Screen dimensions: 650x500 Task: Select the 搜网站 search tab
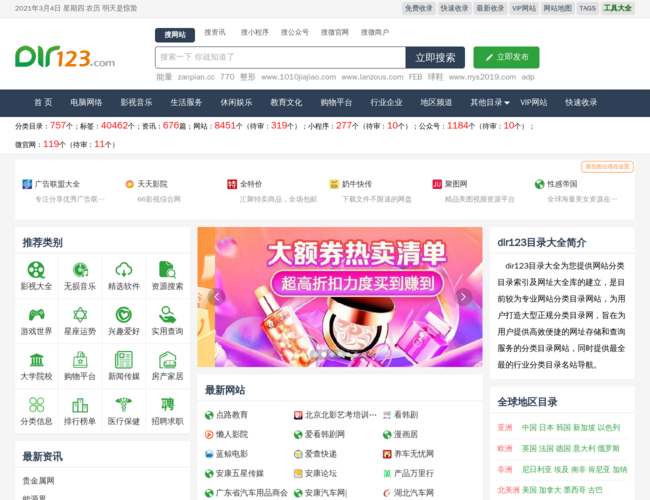point(175,35)
